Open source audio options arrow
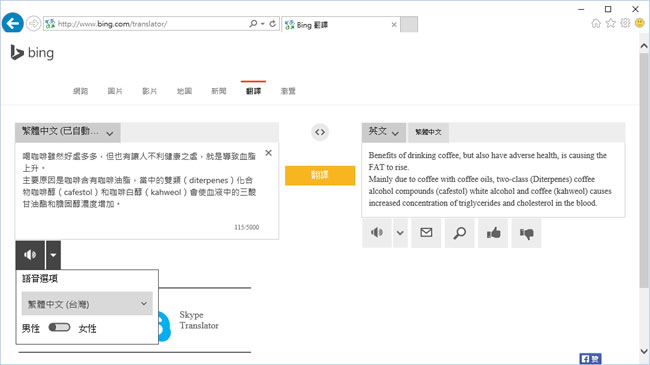 (x=53, y=255)
